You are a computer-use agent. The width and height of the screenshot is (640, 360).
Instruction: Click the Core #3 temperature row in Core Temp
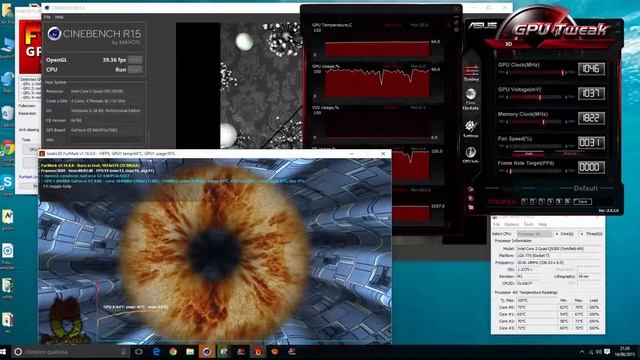click(548, 328)
